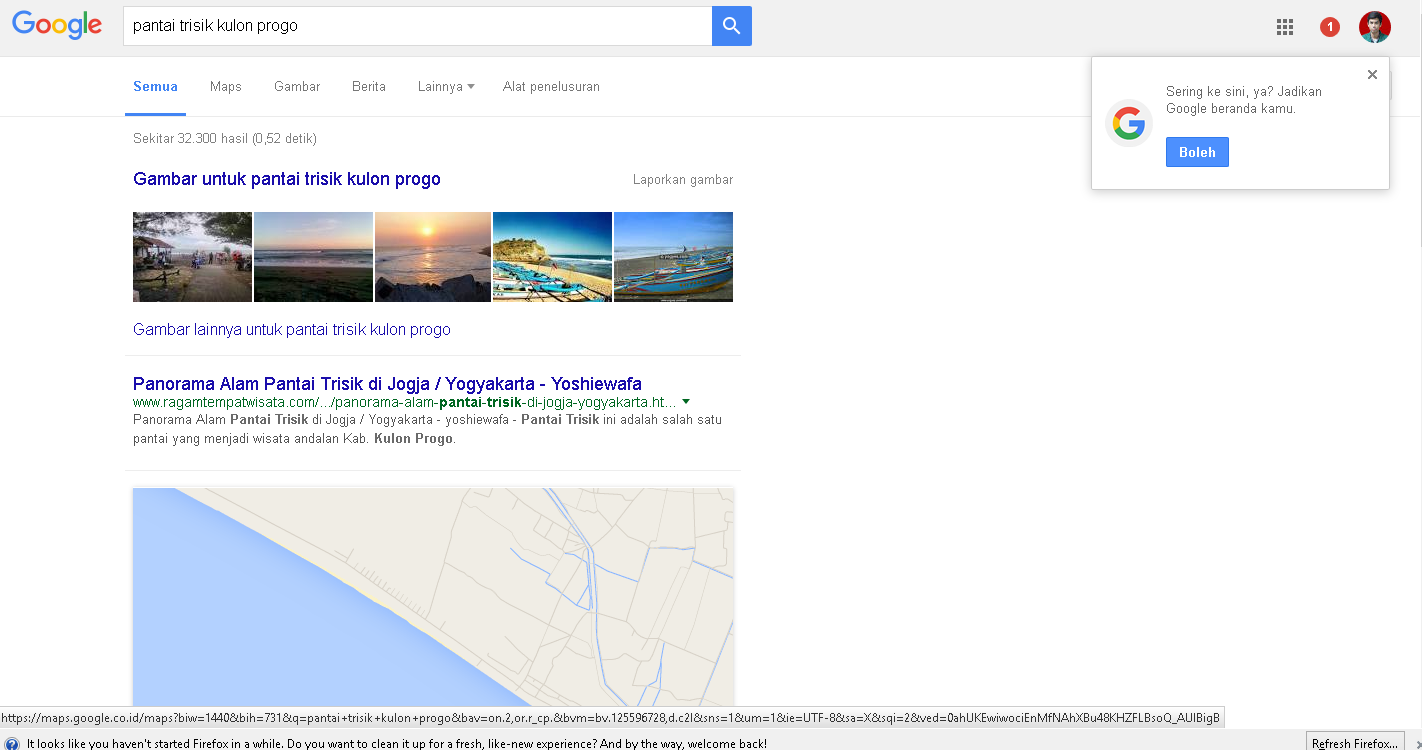Click the search query input field

point(400,26)
